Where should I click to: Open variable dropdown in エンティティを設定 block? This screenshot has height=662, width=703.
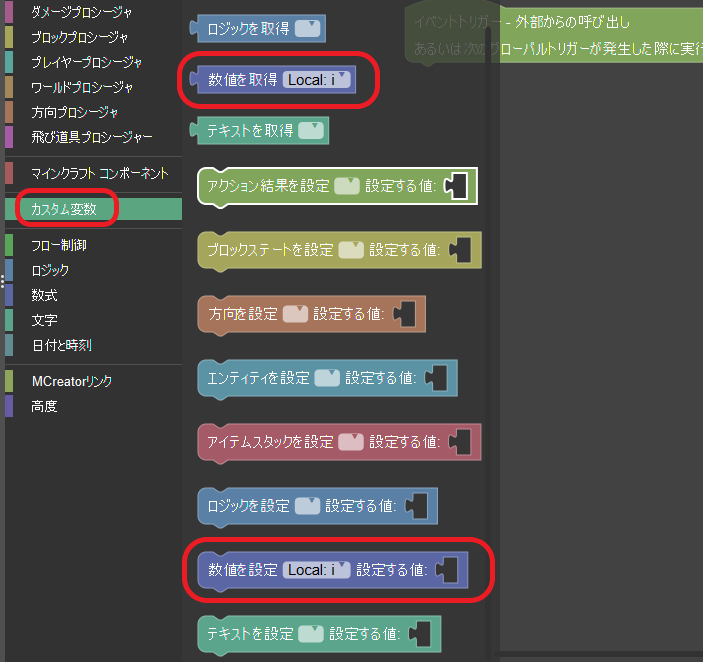[x=327, y=378]
